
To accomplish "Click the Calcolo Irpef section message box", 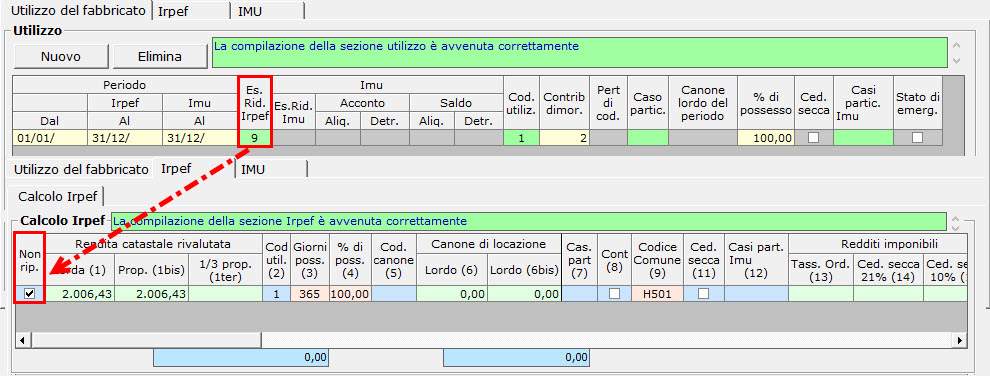I will pos(528,221).
